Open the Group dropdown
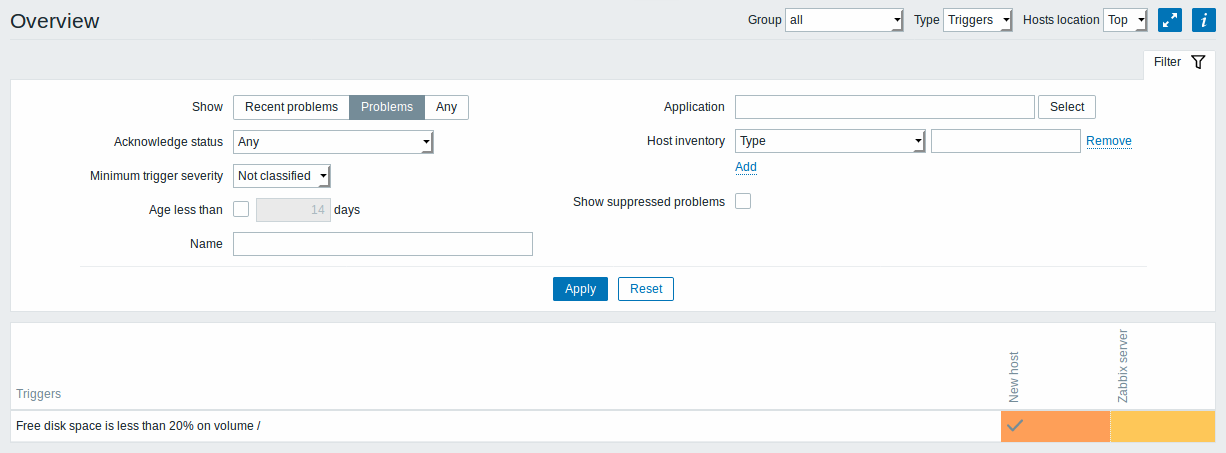 coord(845,20)
